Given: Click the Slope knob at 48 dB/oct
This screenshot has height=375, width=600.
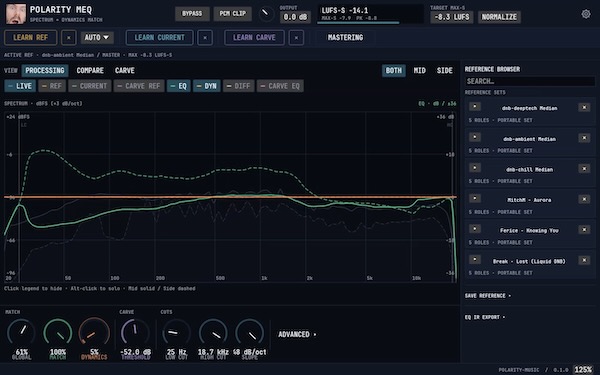Looking at the screenshot, I should (x=249, y=333).
